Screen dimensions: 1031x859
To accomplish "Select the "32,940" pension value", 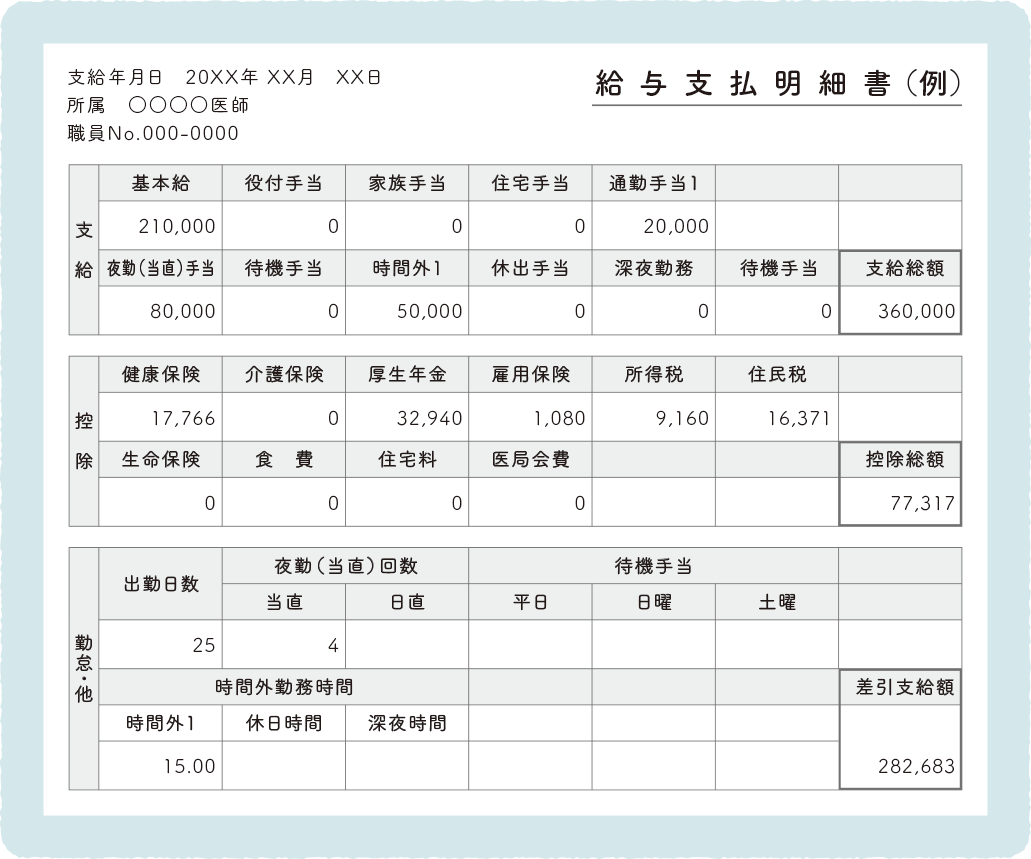I will [x=429, y=418].
